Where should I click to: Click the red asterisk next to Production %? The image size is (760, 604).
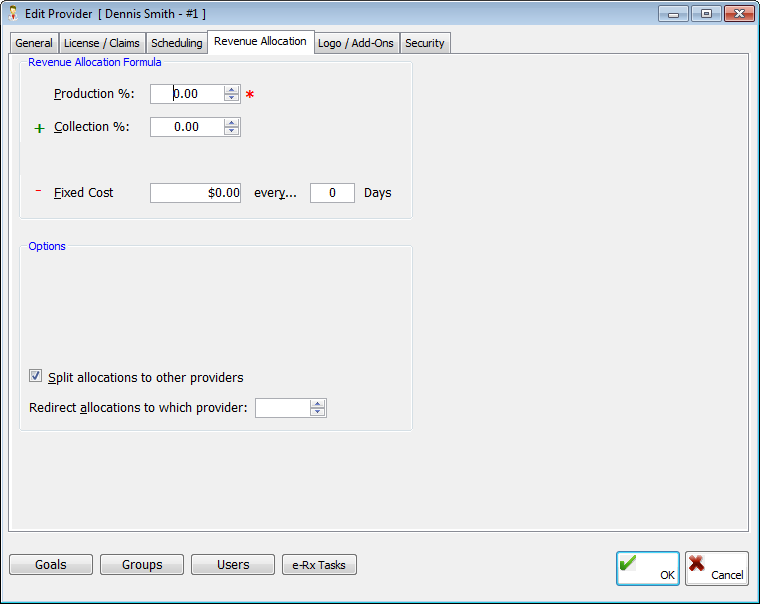250,95
